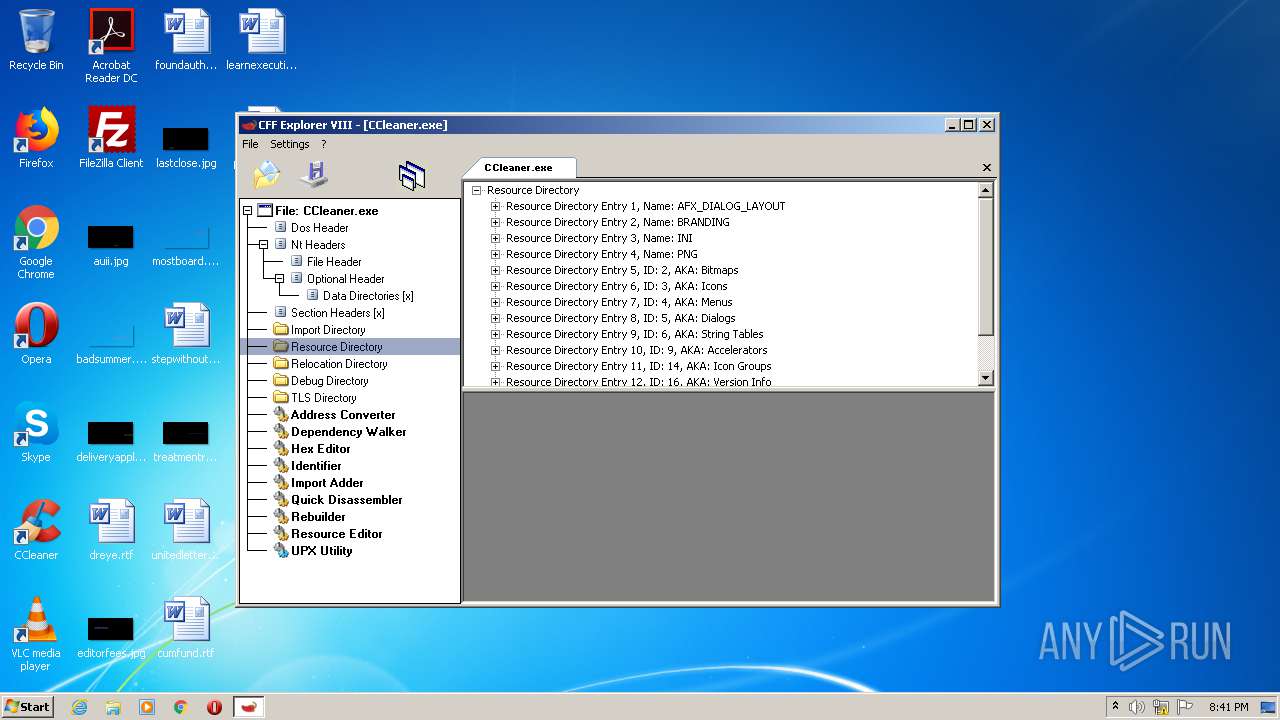Expand Resource Directory Entry 5 Bitmaps

(x=495, y=270)
